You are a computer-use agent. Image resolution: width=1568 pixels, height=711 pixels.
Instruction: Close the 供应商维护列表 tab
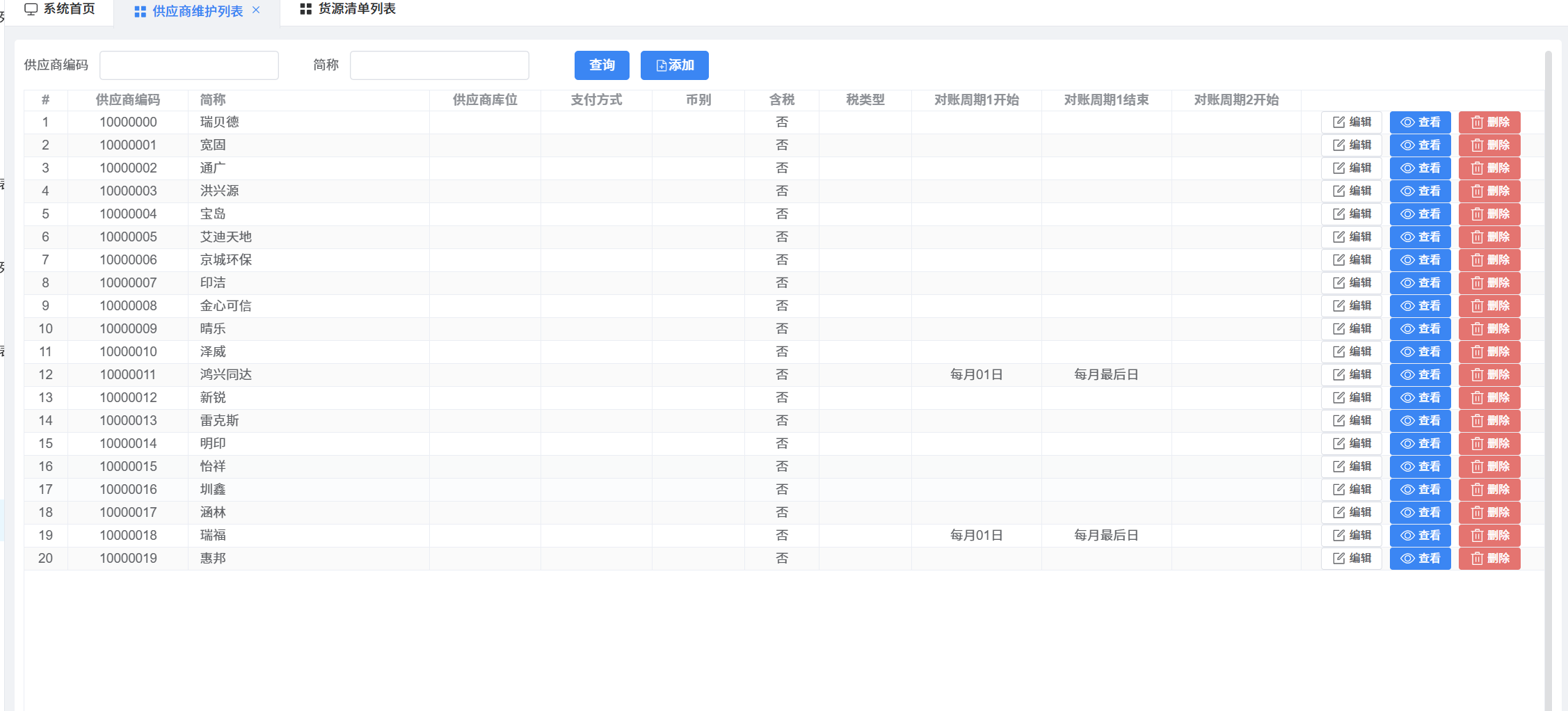256,10
